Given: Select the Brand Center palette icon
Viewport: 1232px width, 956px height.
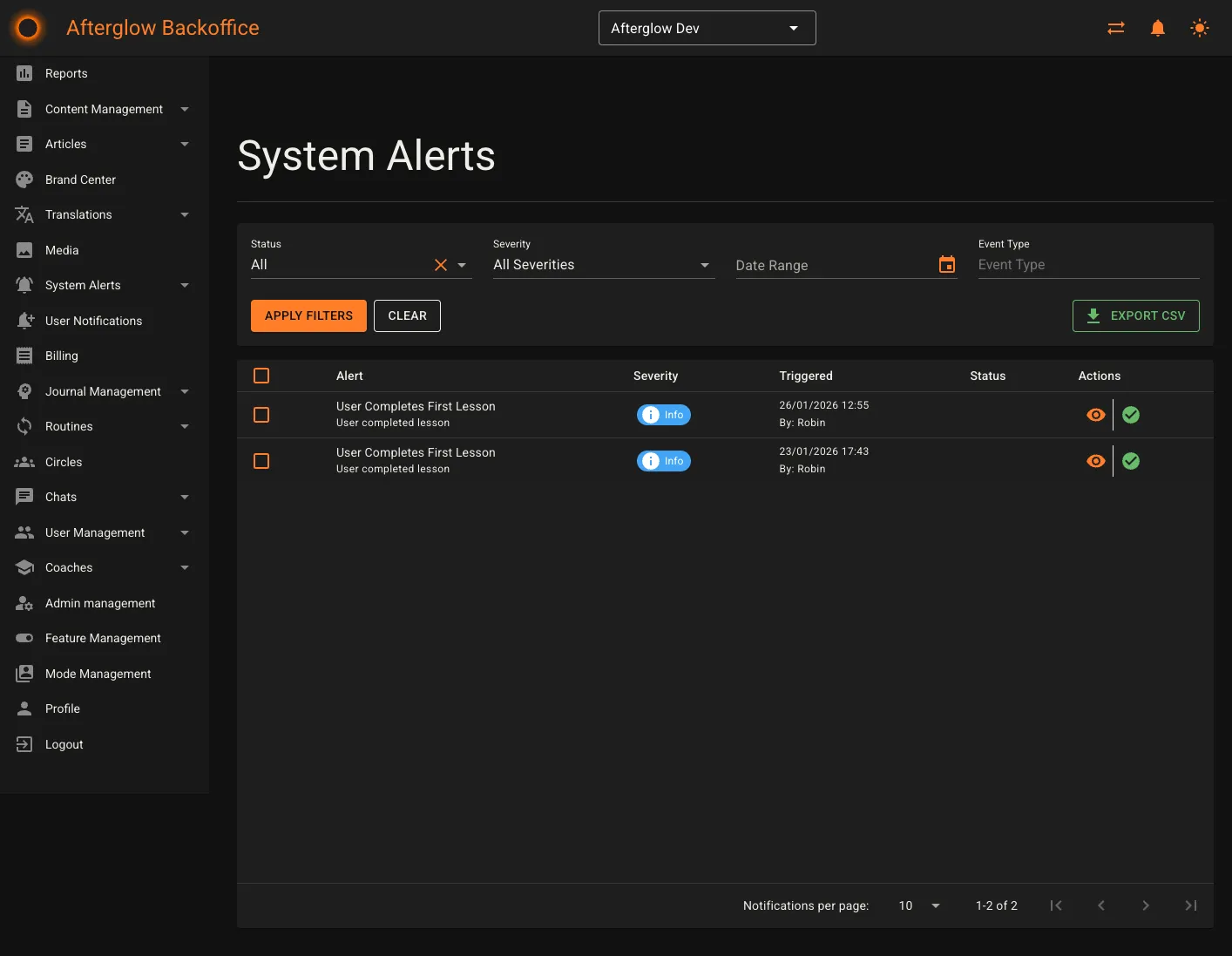Looking at the screenshot, I should coord(24,179).
